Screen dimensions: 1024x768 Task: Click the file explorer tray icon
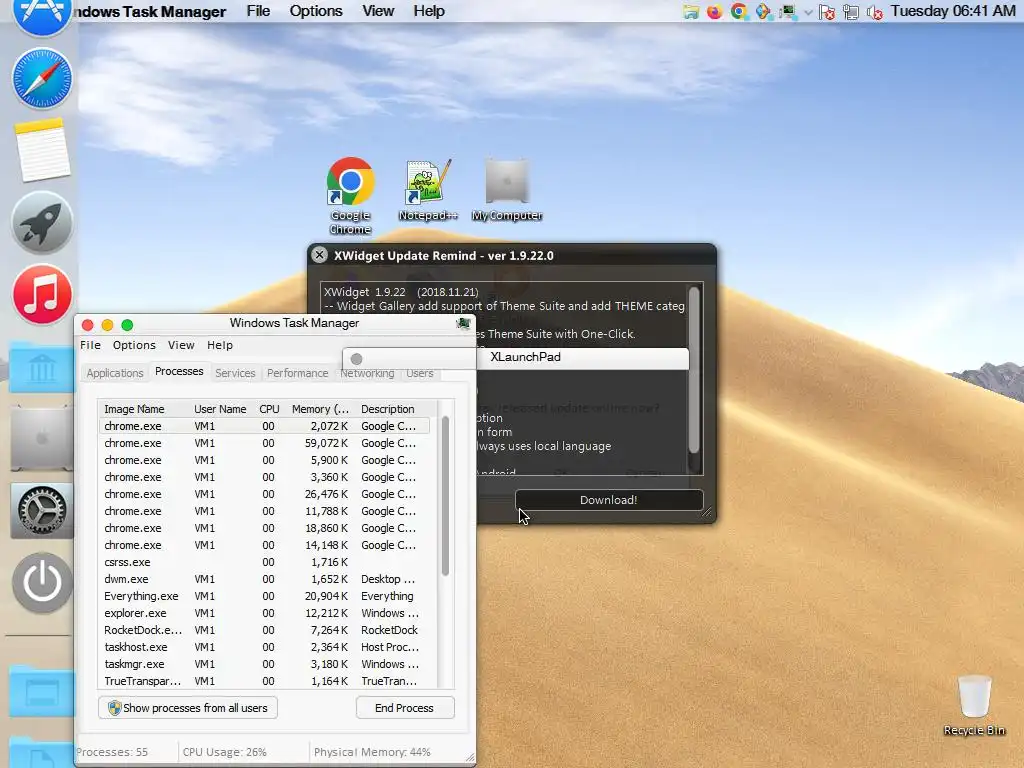691,11
